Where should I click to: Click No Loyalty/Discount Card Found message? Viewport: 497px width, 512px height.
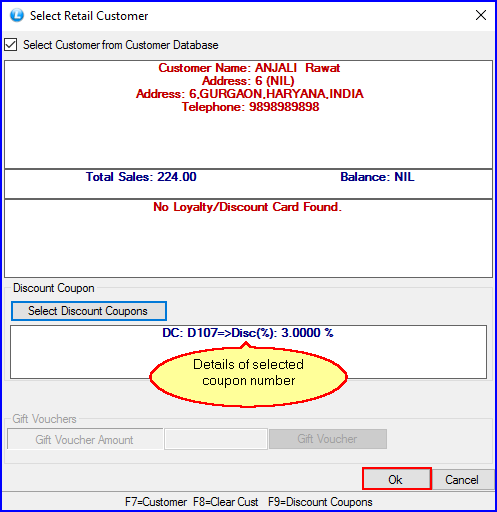248,207
